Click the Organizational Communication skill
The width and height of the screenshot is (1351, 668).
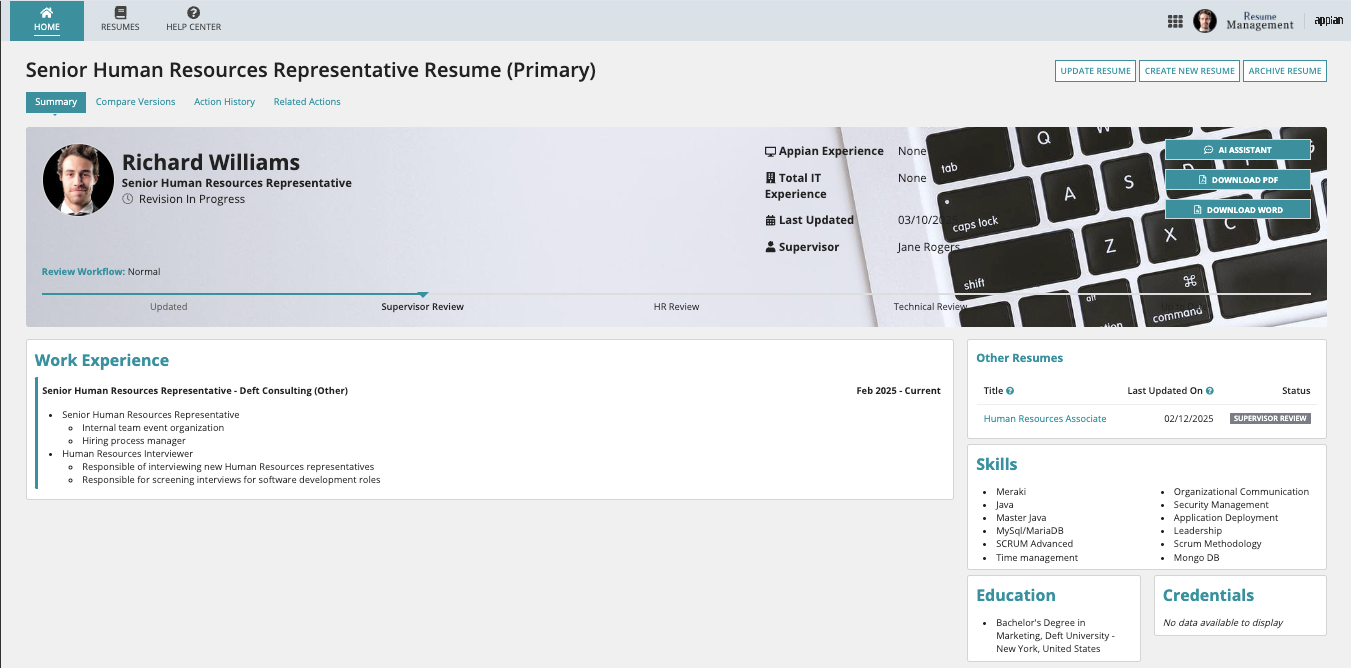1241,492
